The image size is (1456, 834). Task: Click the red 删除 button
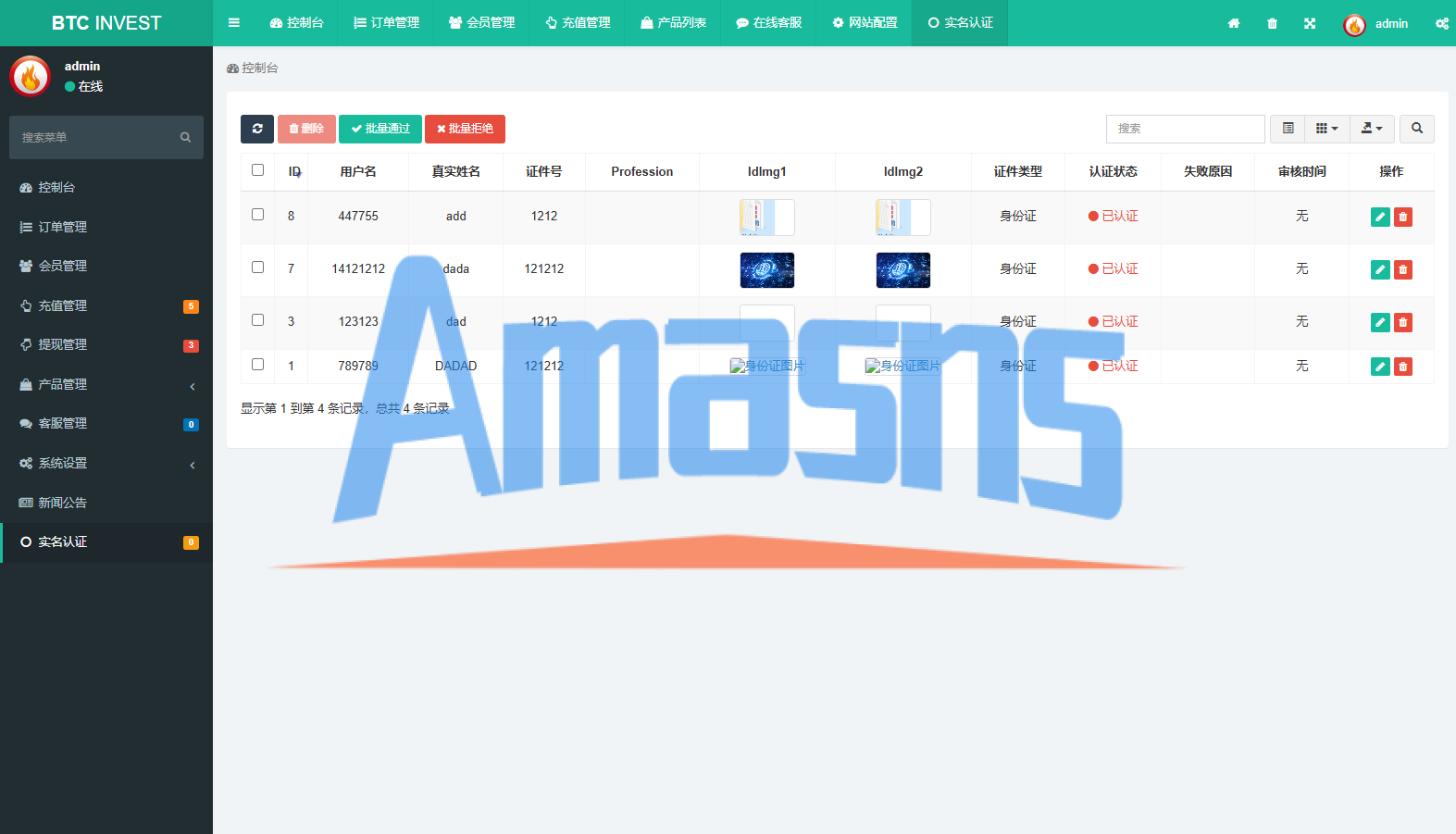(306, 129)
